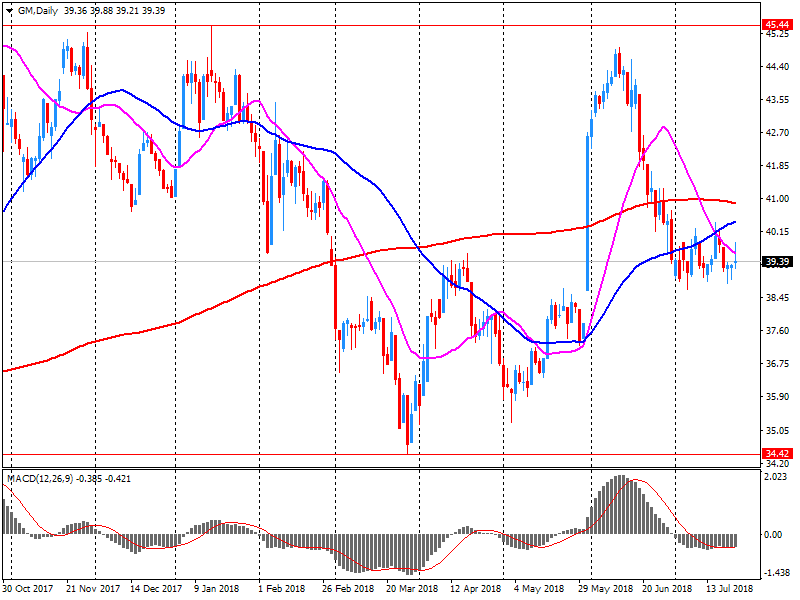Click the 20 Jun 2018 date label

tap(667, 588)
